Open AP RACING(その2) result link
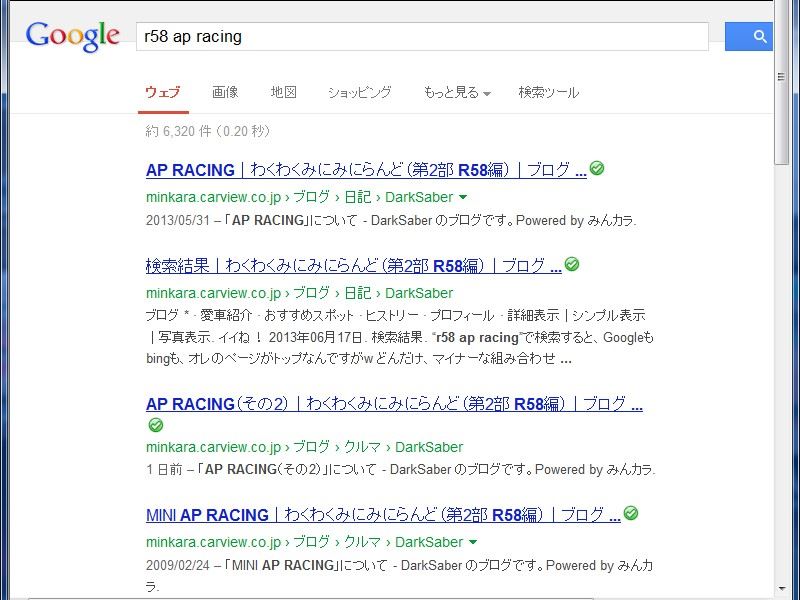 coord(394,404)
